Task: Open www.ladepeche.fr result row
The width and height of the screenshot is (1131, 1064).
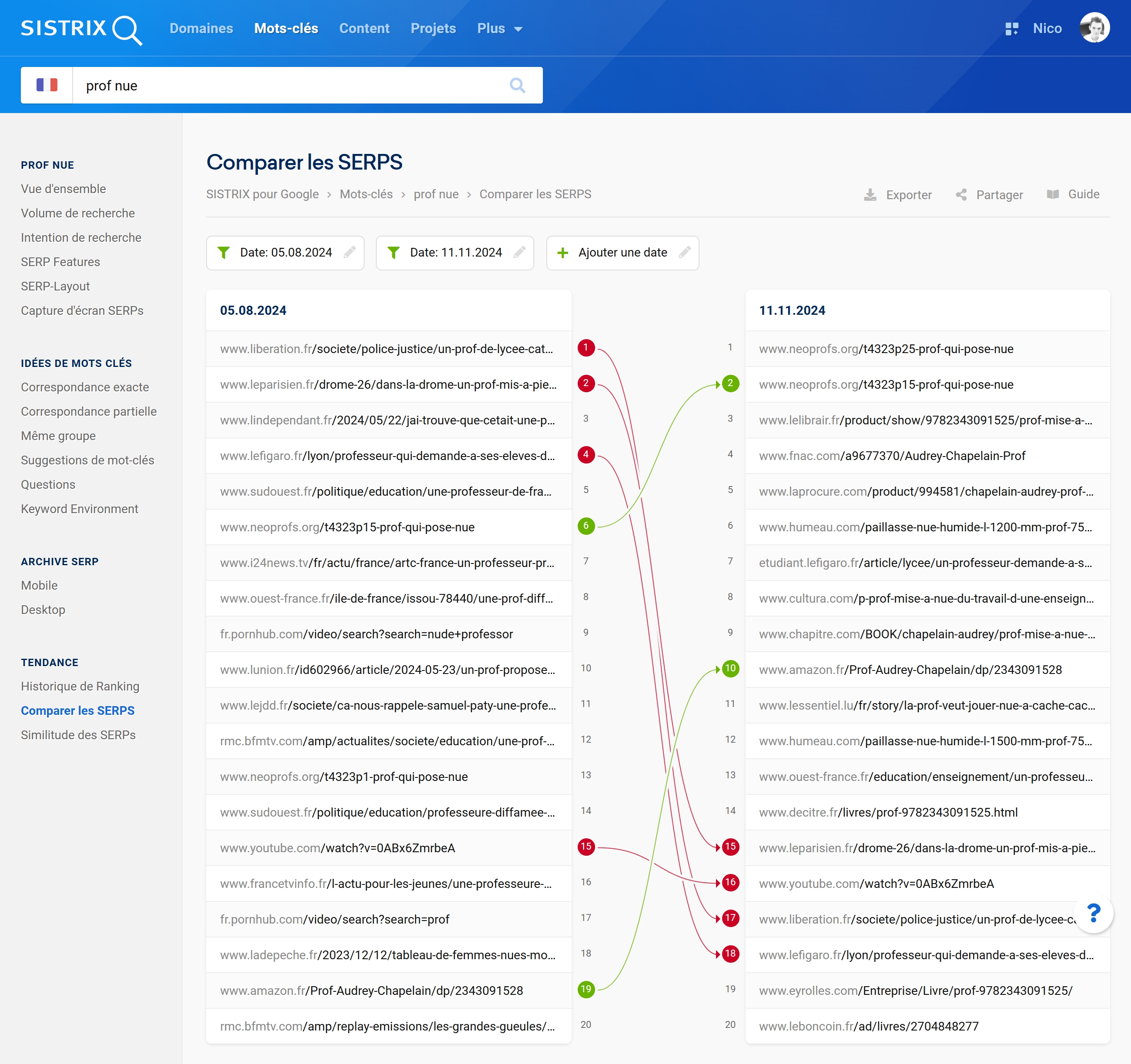Action: tap(388, 955)
